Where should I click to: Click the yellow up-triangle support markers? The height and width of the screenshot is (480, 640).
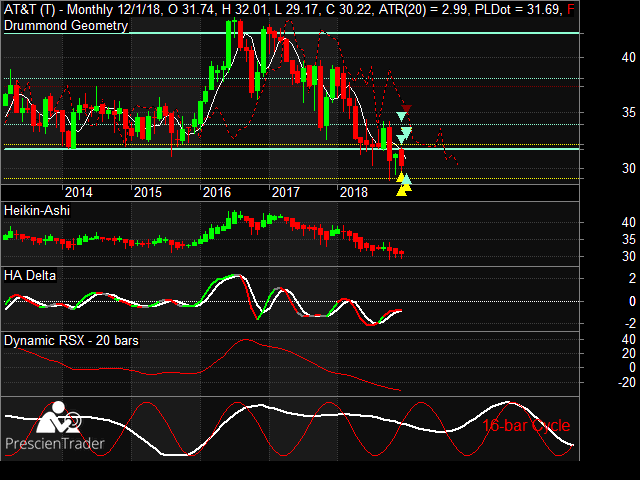(403, 186)
